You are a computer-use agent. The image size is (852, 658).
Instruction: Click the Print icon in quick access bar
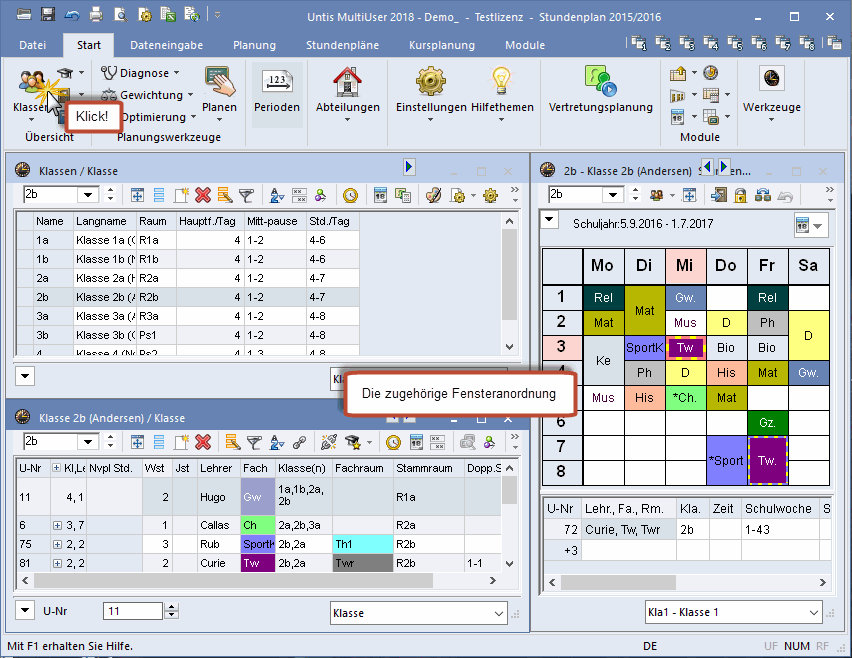(x=96, y=15)
